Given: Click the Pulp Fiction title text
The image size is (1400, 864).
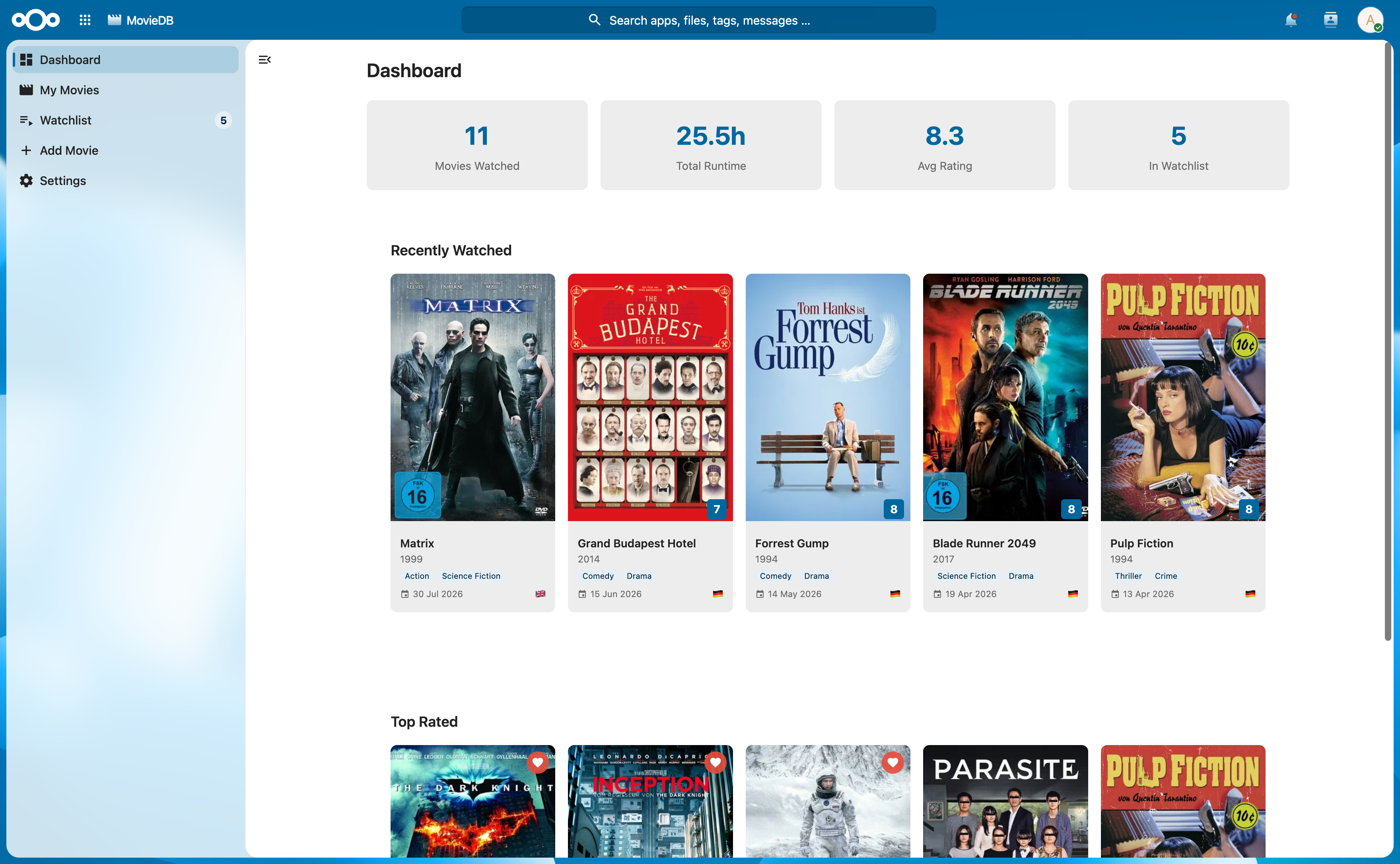Looking at the screenshot, I should (x=1141, y=543).
